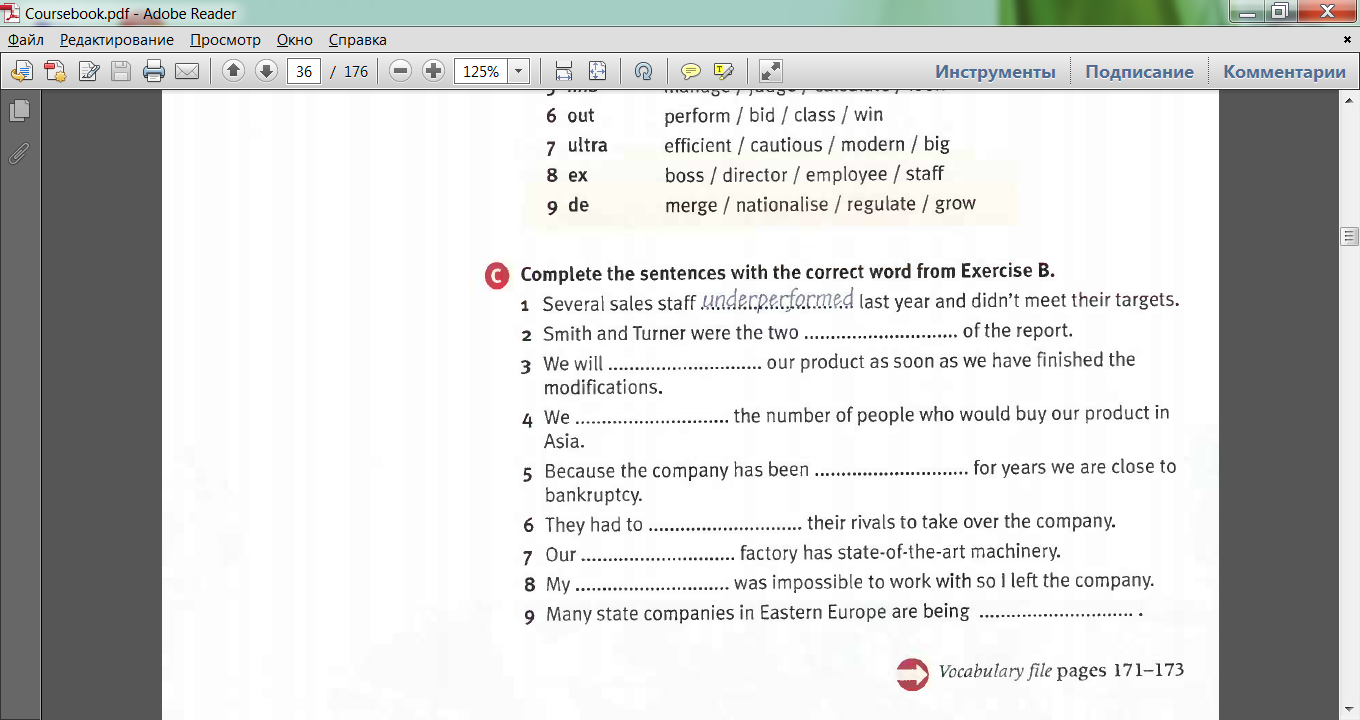Click the red arrow beside Vocabulary file
The width and height of the screenshot is (1360, 720).
click(913, 674)
